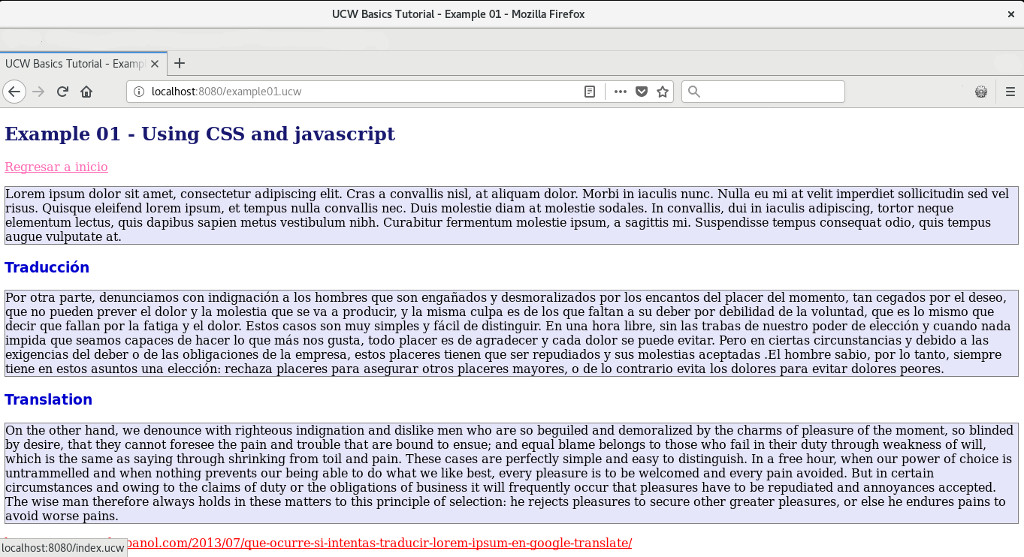This screenshot has height=557, width=1024.
Task: Click the Traducción heading
Action: tap(47, 267)
